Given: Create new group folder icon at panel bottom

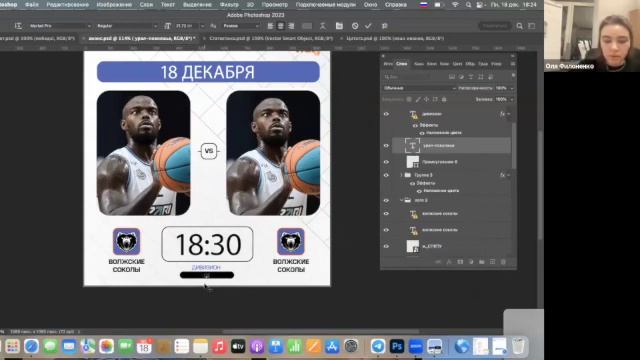Looking at the screenshot, I should click(x=482, y=262).
